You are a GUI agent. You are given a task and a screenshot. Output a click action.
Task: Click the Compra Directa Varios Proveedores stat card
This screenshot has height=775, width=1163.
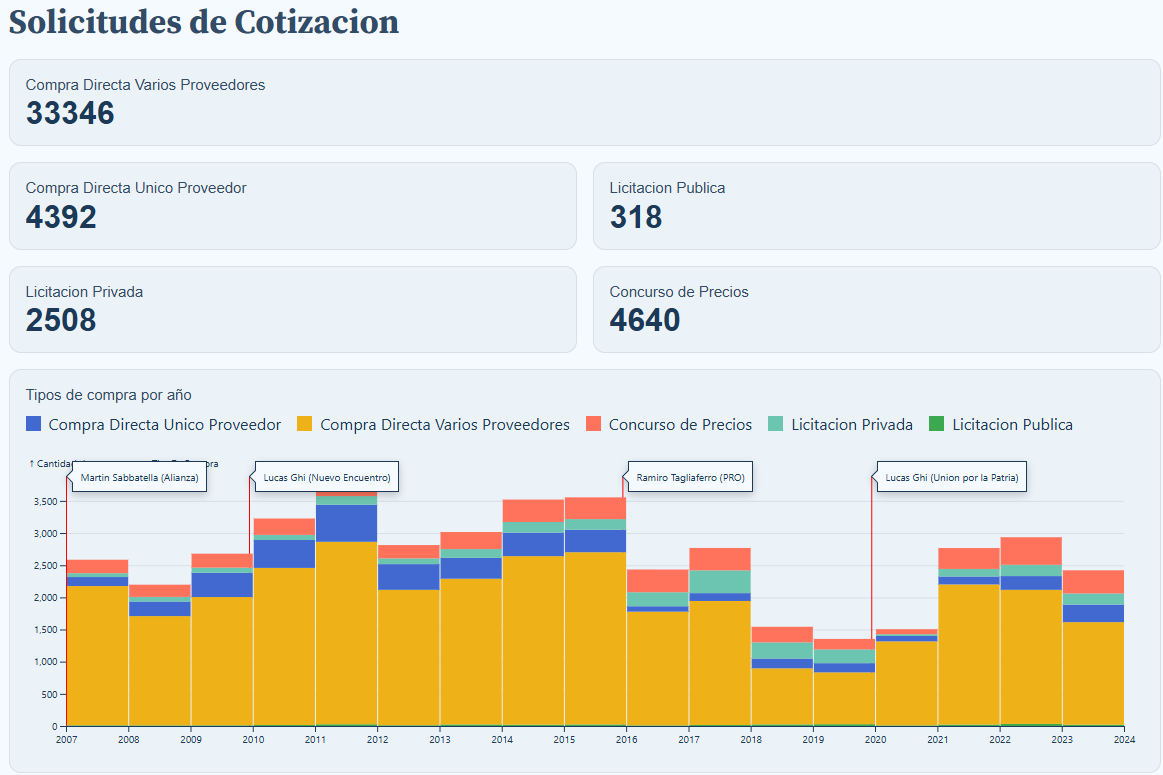click(x=584, y=102)
